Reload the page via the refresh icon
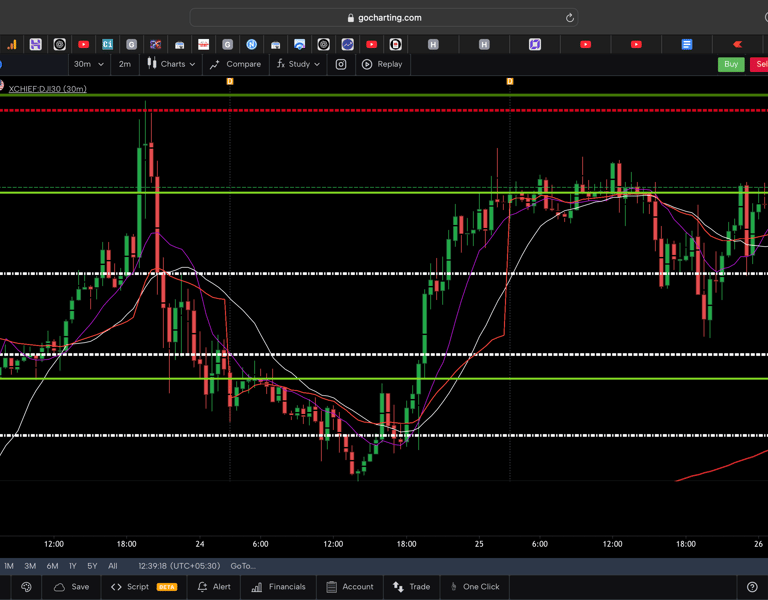Image resolution: width=768 pixels, height=600 pixels. tap(570, 18)
